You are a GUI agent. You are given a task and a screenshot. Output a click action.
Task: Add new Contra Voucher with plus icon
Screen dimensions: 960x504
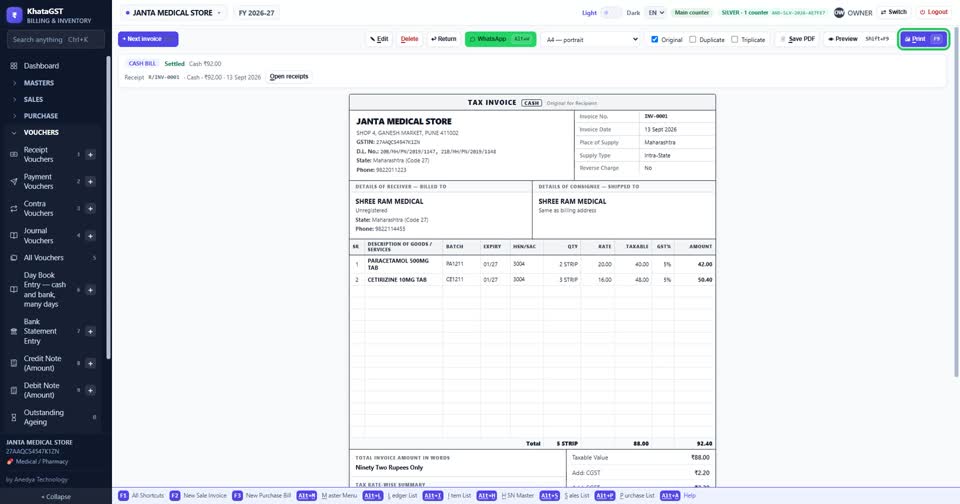[90, 208]
